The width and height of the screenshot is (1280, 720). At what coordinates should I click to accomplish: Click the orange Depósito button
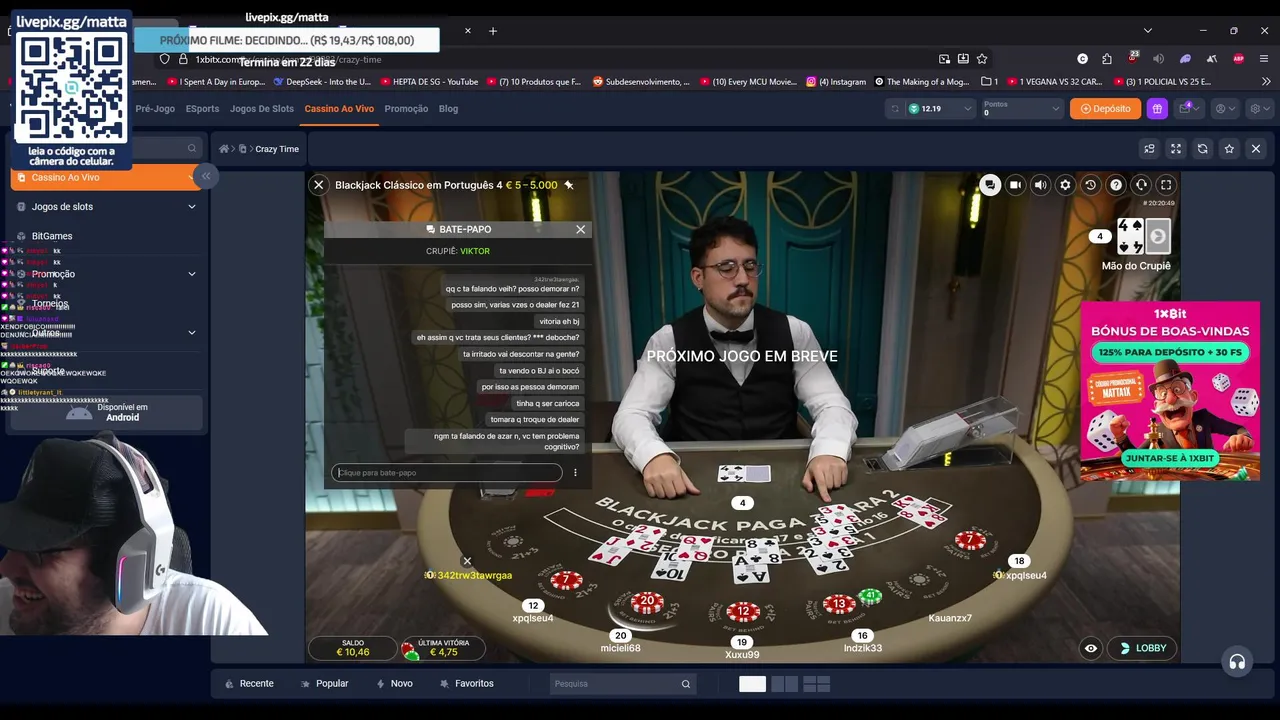1105,108
